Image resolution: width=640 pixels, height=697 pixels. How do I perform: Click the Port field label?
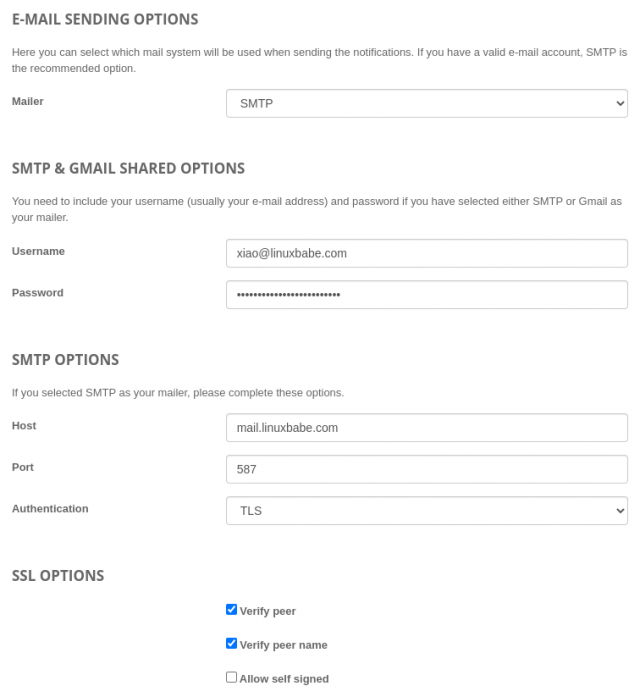(23, 467)
